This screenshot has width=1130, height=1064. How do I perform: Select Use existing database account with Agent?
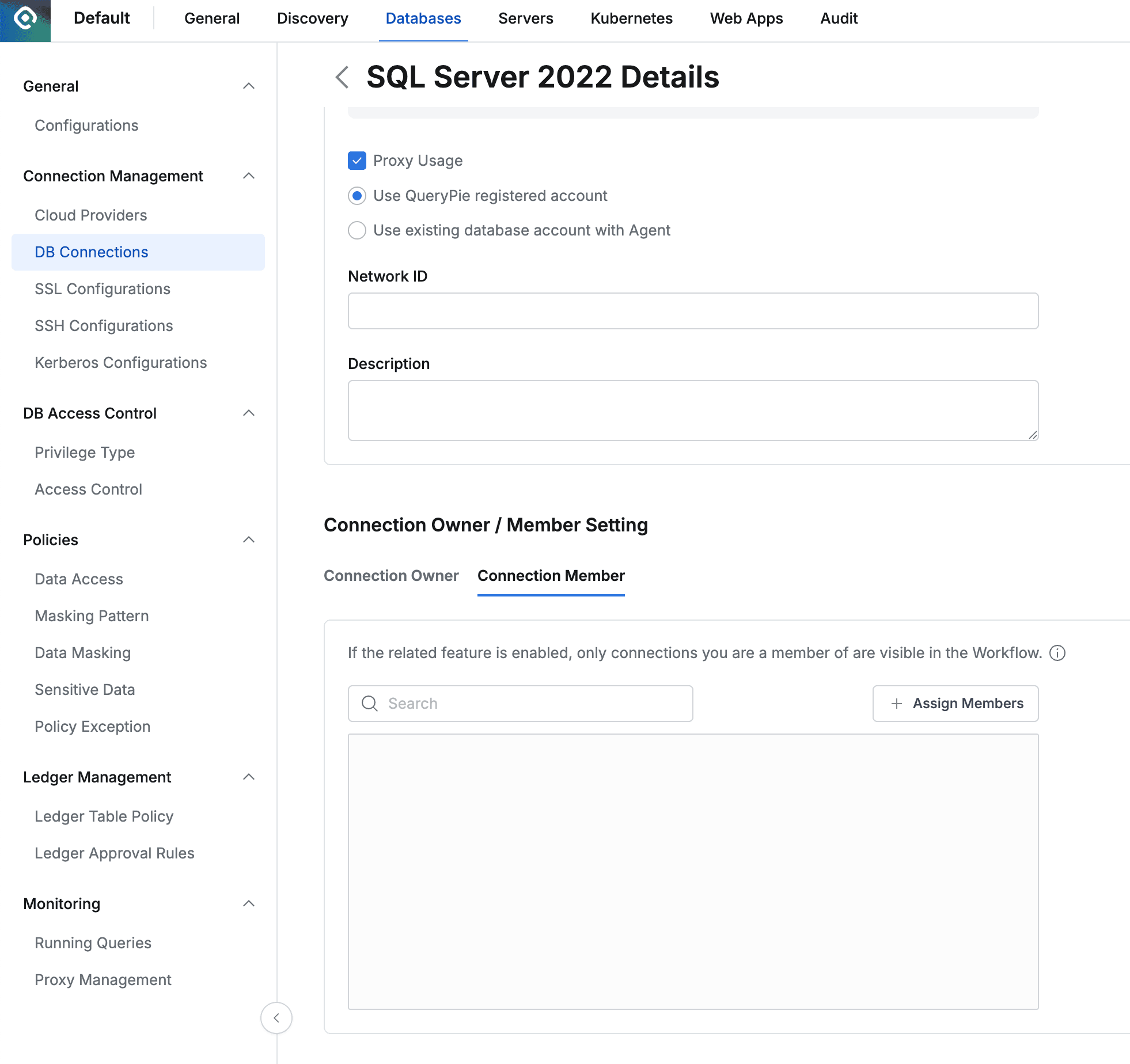[x=357, y=230]
